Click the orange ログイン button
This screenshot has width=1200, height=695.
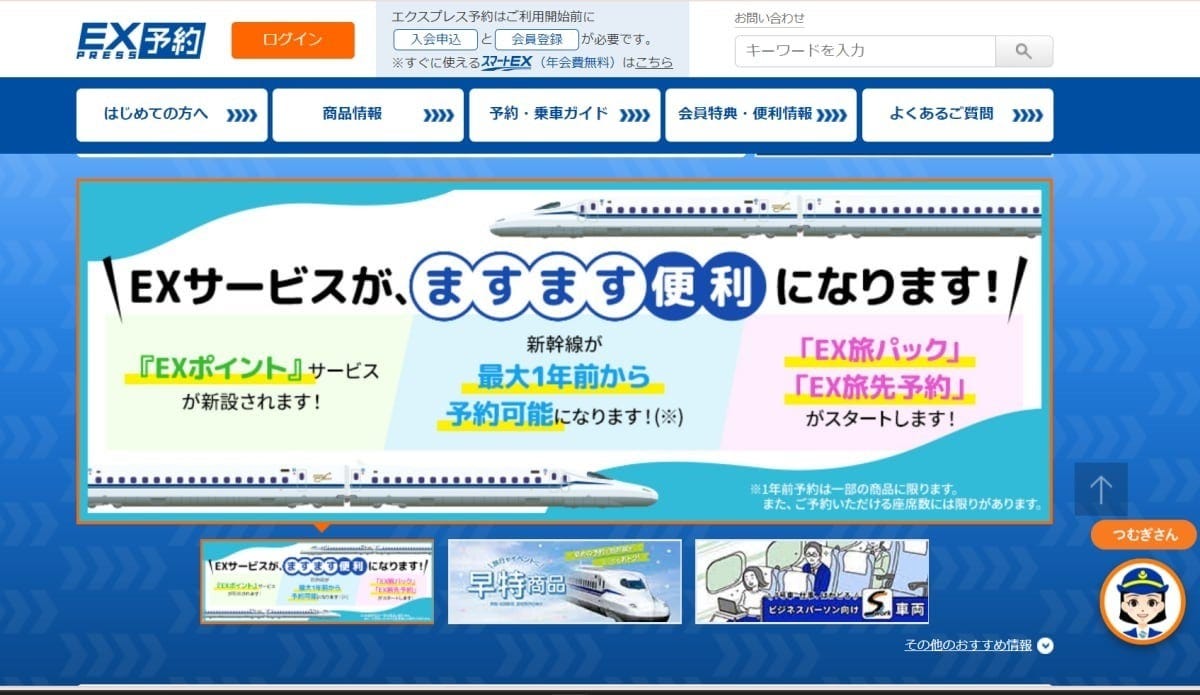(x=292, y=40)
